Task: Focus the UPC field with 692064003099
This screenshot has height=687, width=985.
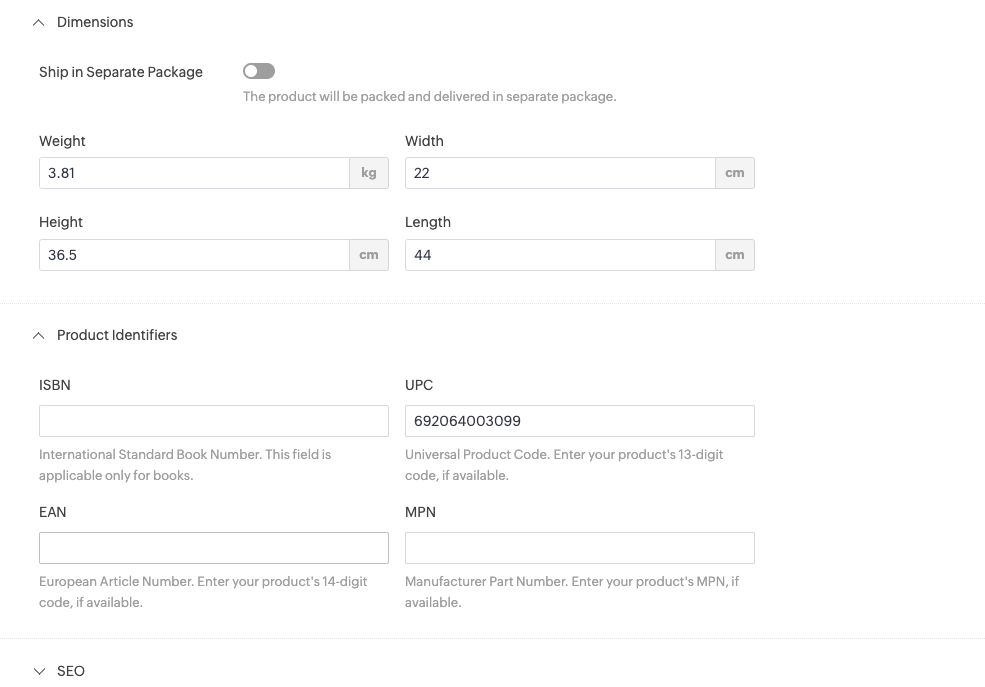Action: (579, 421)
